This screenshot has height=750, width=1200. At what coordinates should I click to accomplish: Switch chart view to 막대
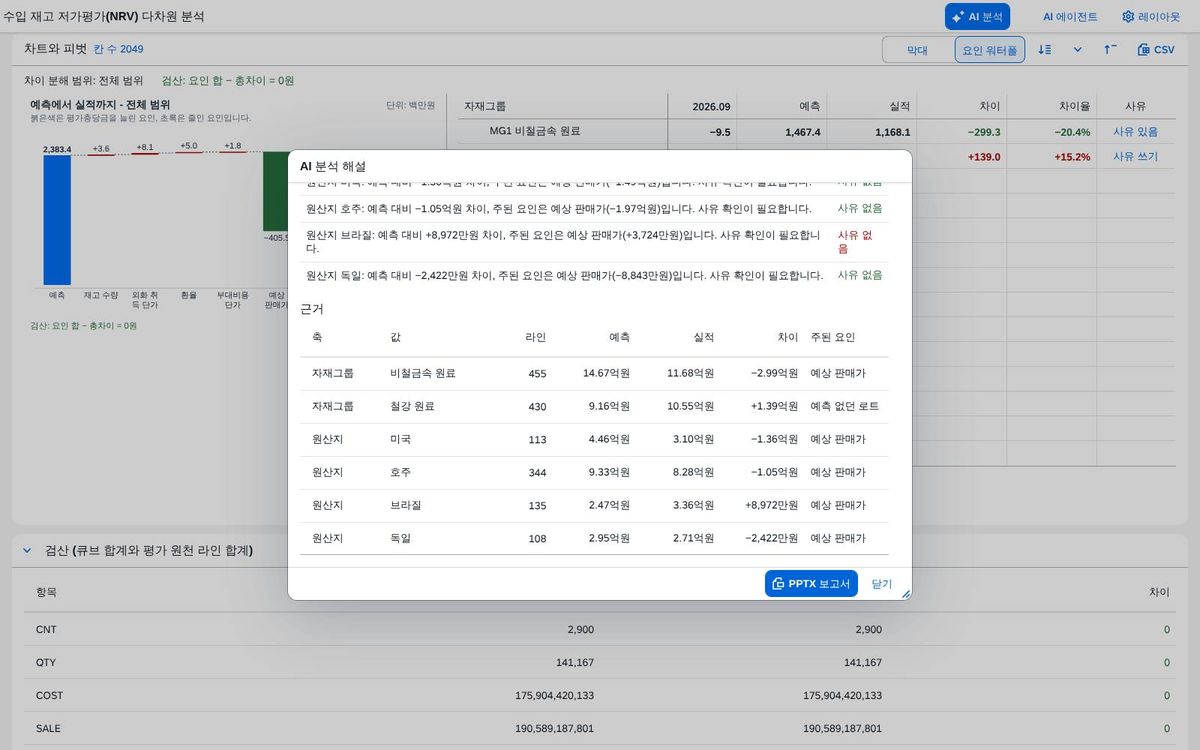(917, 50)
